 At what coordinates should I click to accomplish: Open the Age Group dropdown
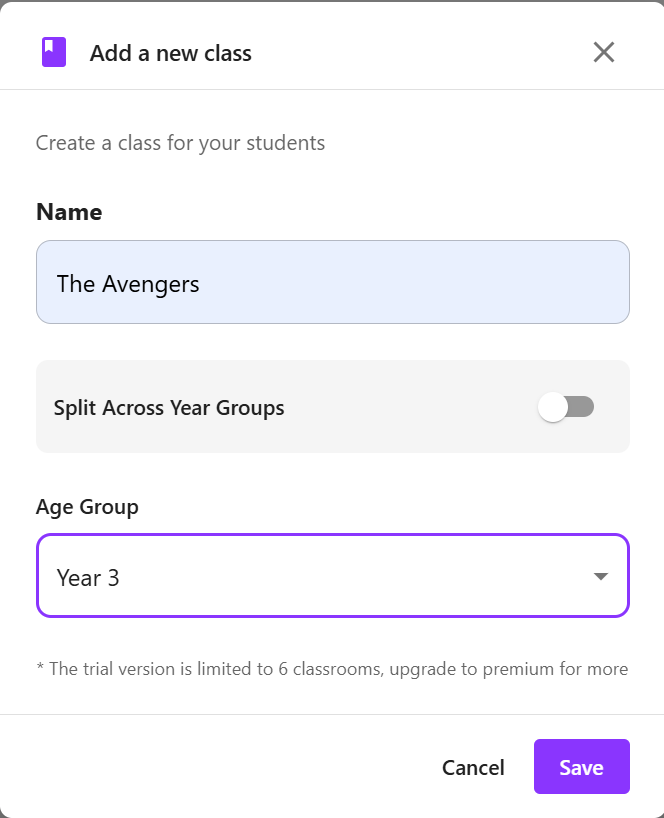pyautogui.click(x=332, y=576)
